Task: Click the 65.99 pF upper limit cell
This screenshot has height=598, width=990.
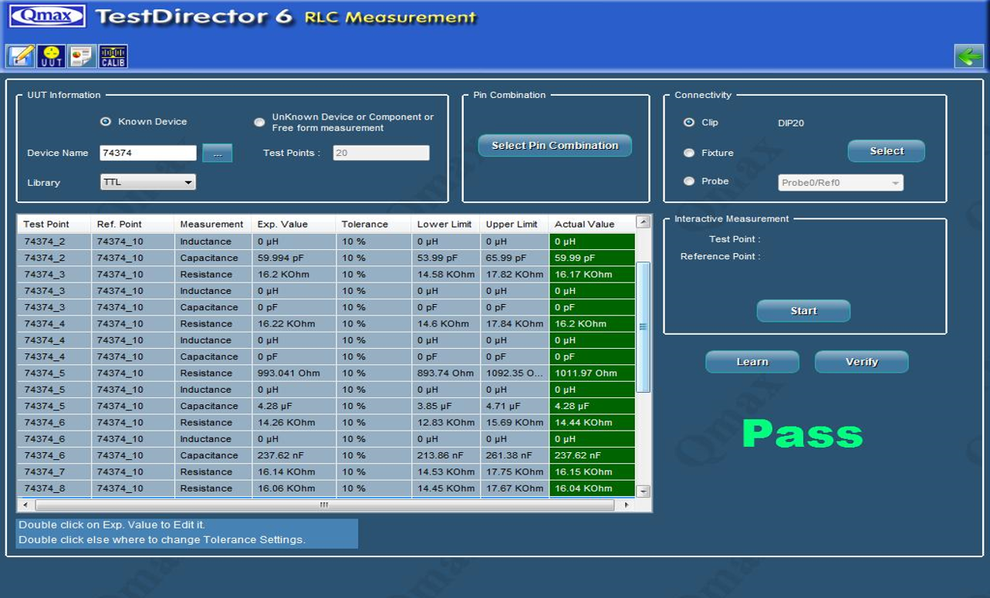Action: click(515, 258)
